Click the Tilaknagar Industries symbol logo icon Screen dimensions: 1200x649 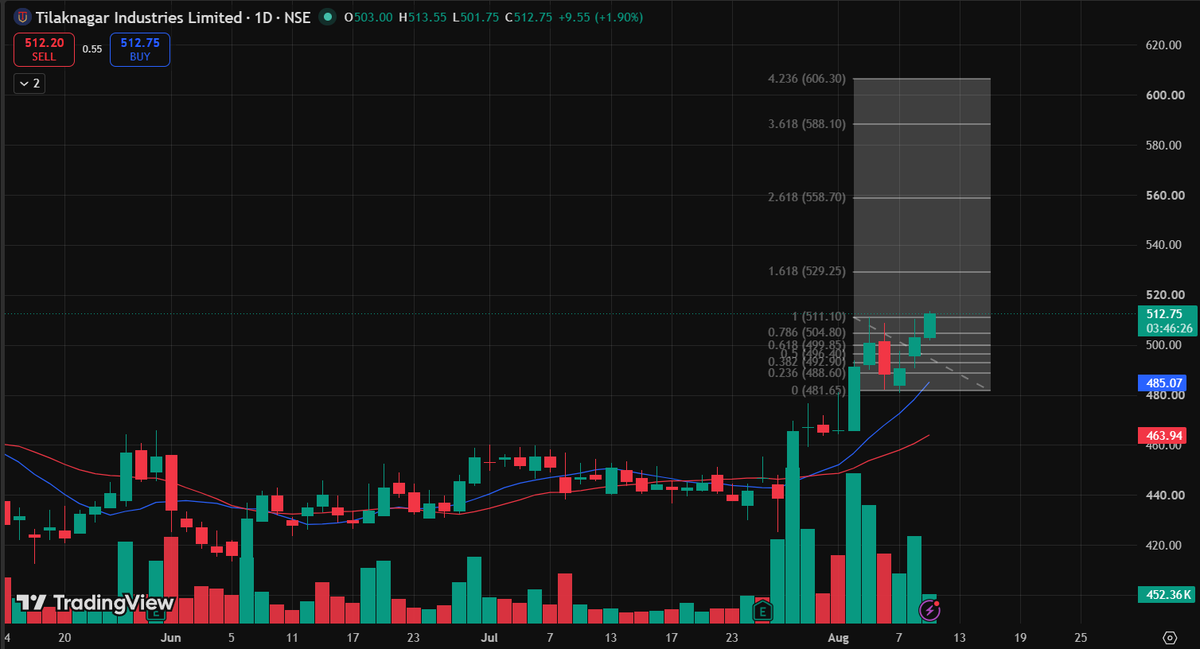coord(22,17)
